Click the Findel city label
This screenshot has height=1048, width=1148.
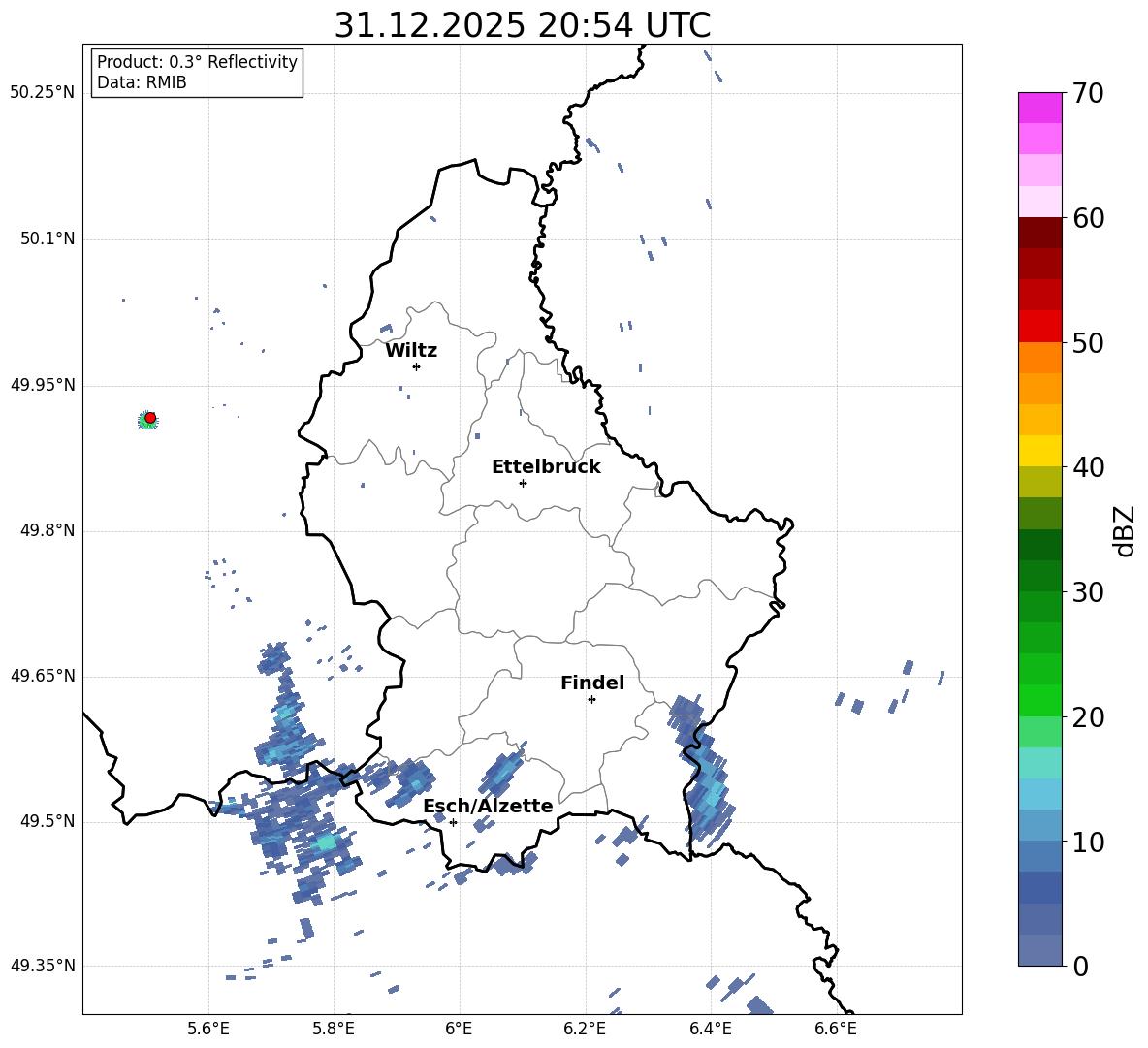pos(592,683)
